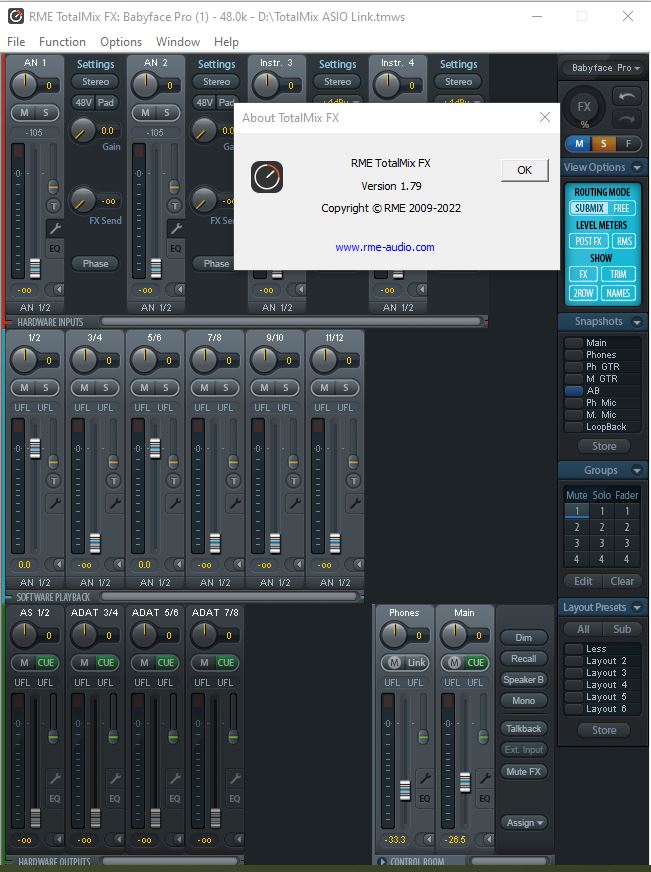
Task: Open routing dropdown on playback 3/4
Action: (95, 583)
